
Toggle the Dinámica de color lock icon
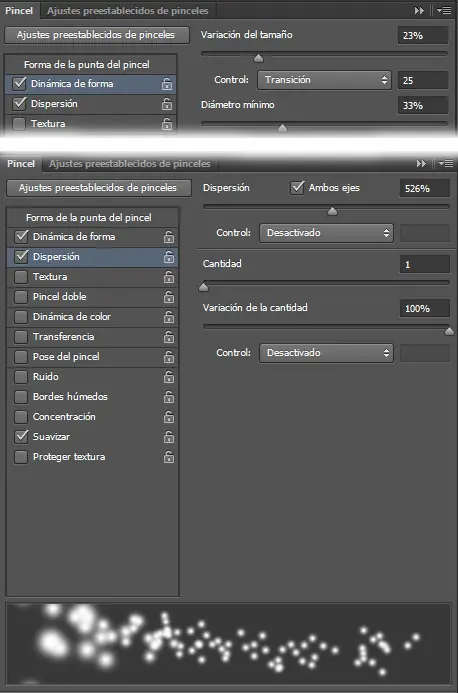(x=168, y=317)
